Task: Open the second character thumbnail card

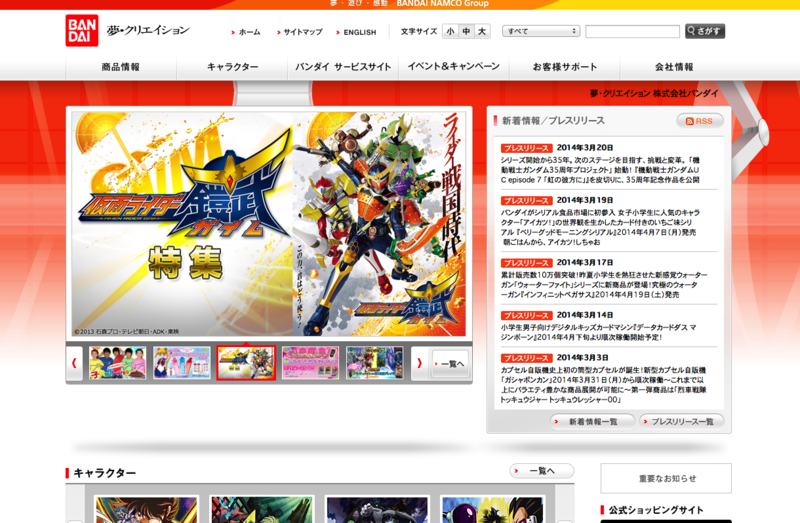Action: click(262, 509)
